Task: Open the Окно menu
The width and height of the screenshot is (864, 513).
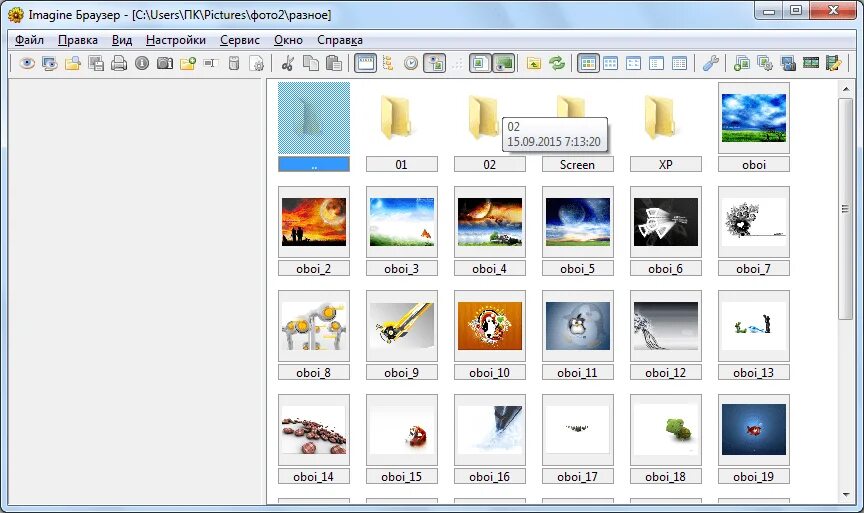Action: (x=288, y=40)
